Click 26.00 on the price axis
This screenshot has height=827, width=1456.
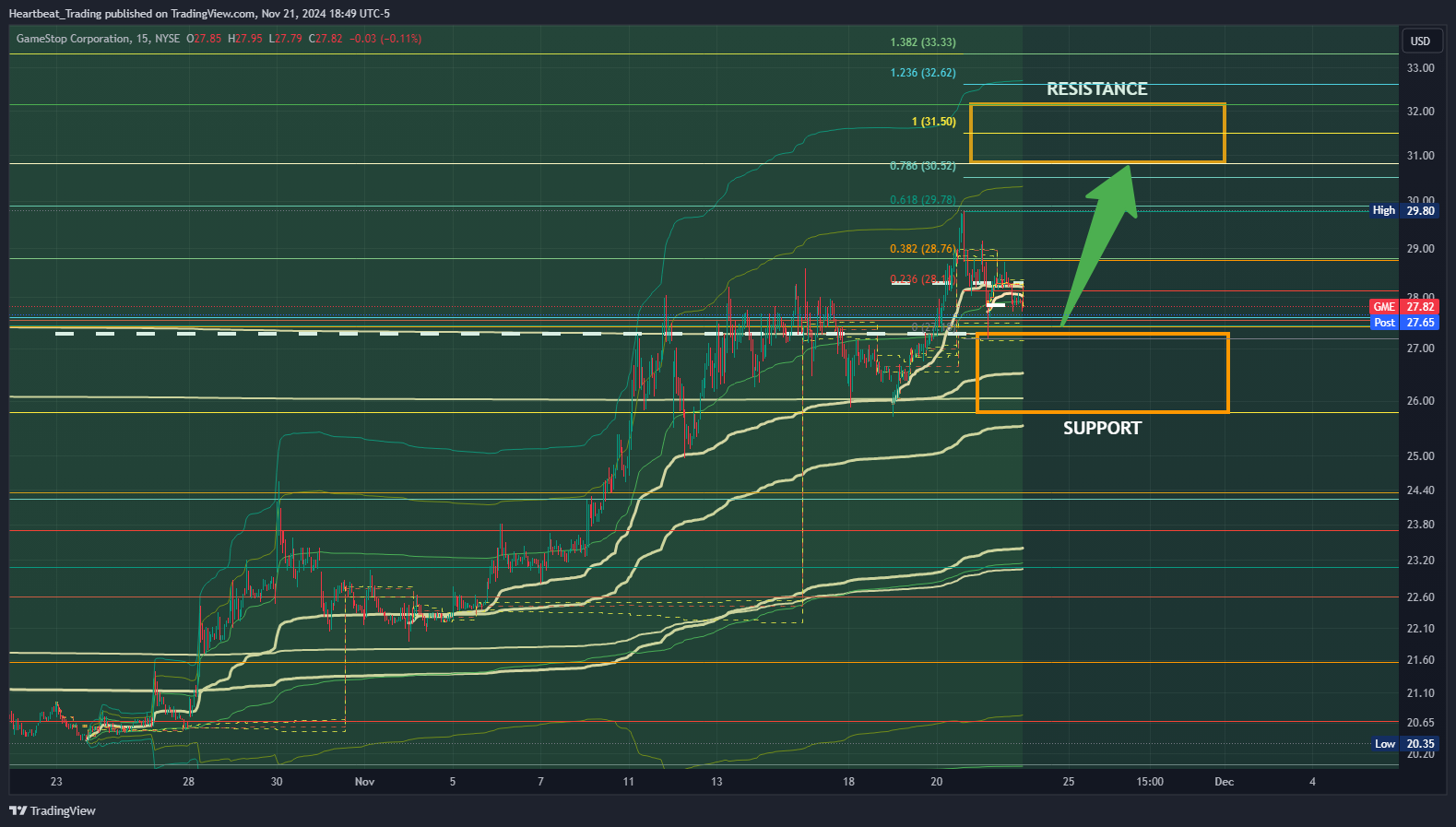click(x=1420, y=401)
